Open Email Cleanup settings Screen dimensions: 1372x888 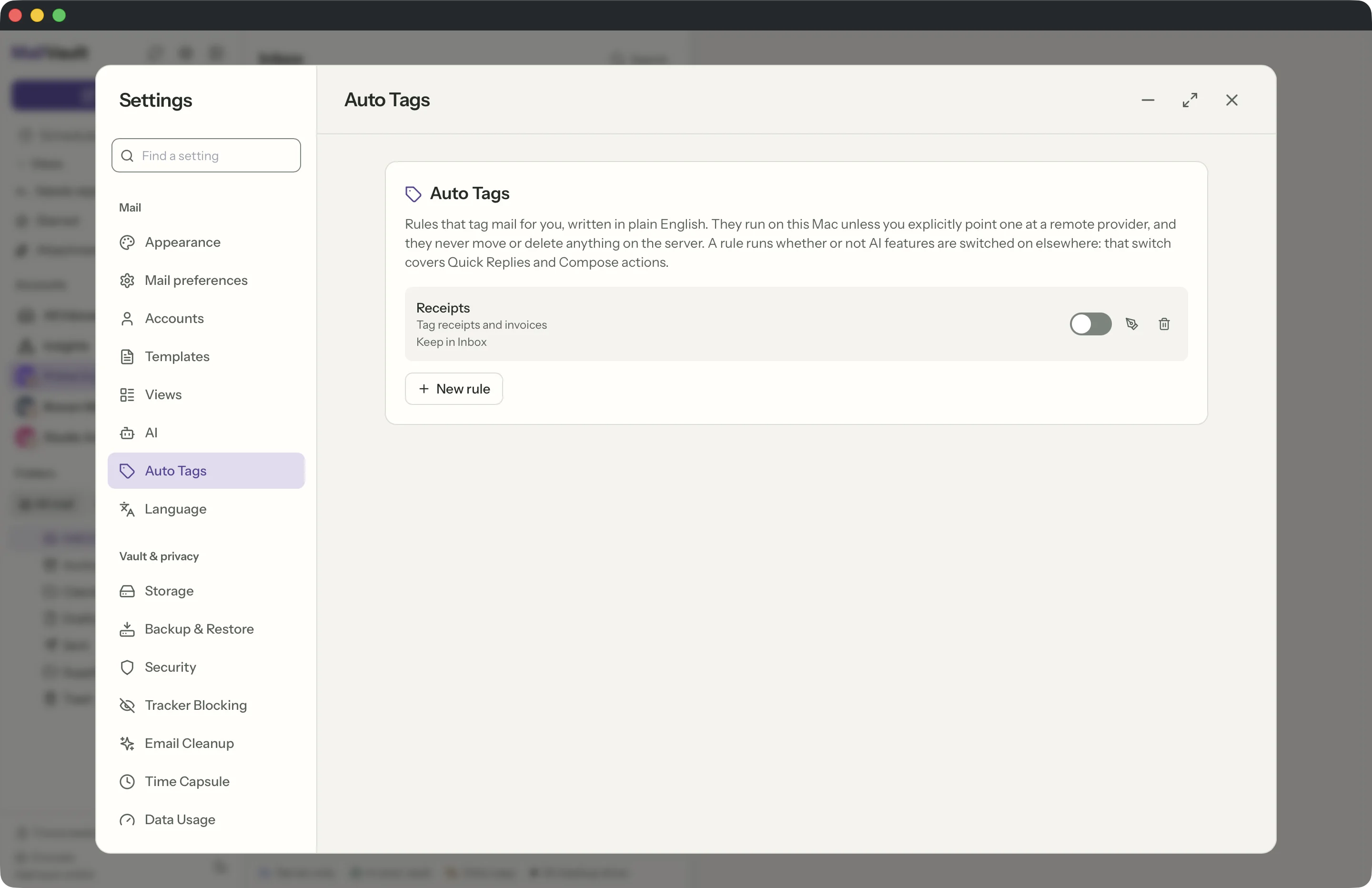pyautogui.click(x=206, y=743)
